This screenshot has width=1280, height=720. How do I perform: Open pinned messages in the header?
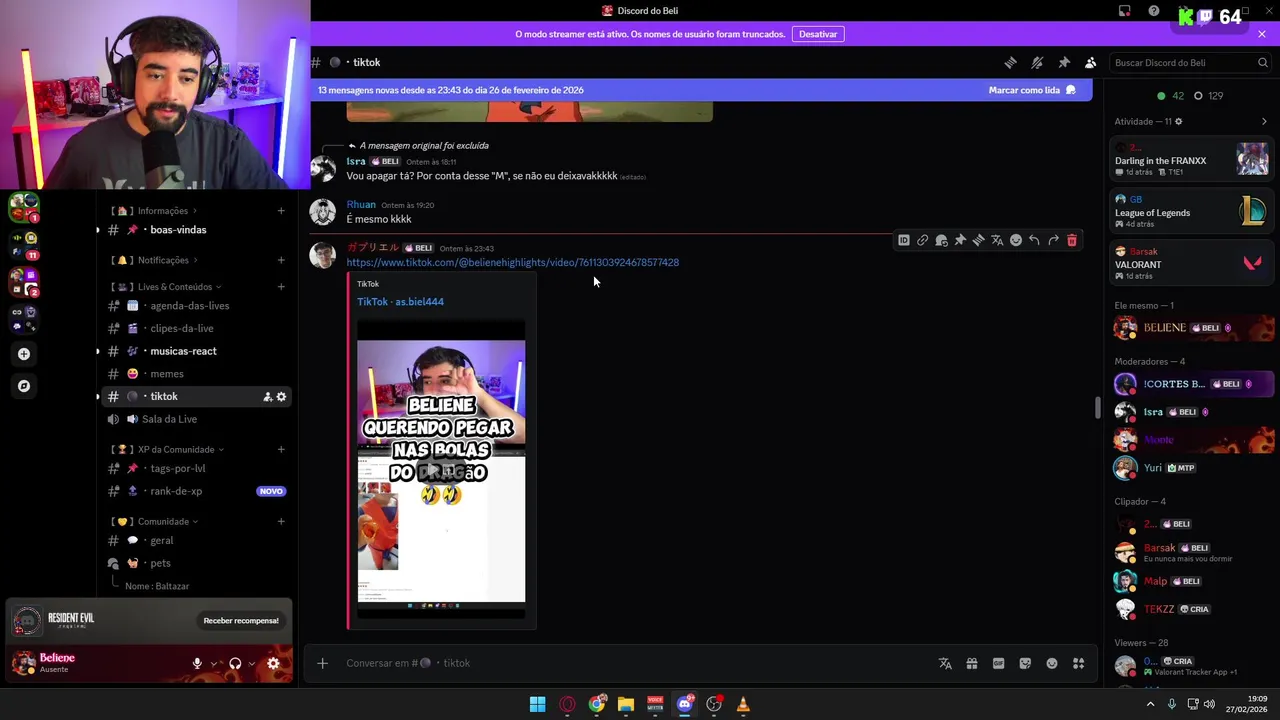(x=1064, y=62)
